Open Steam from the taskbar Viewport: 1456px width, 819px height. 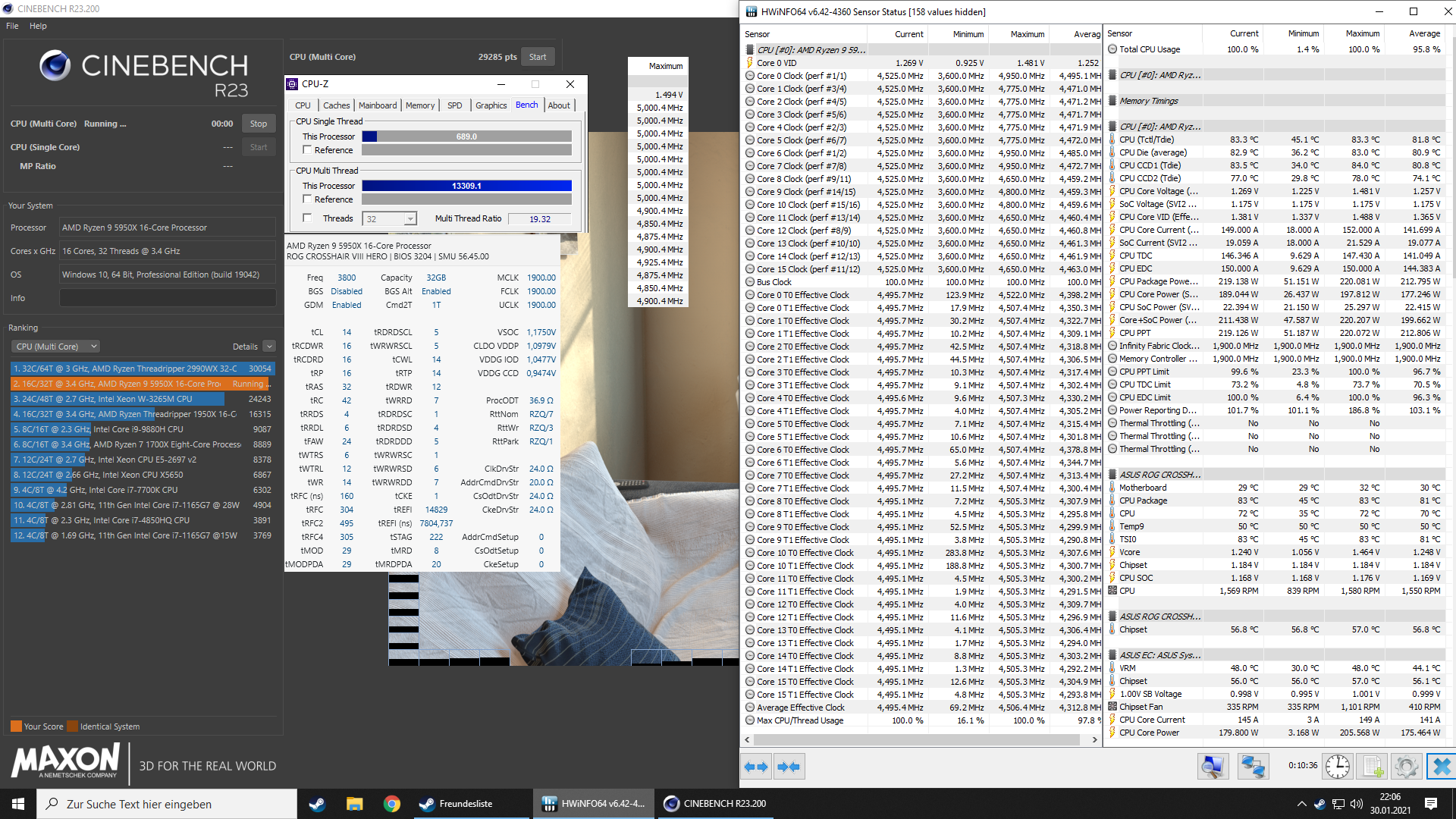317,804
